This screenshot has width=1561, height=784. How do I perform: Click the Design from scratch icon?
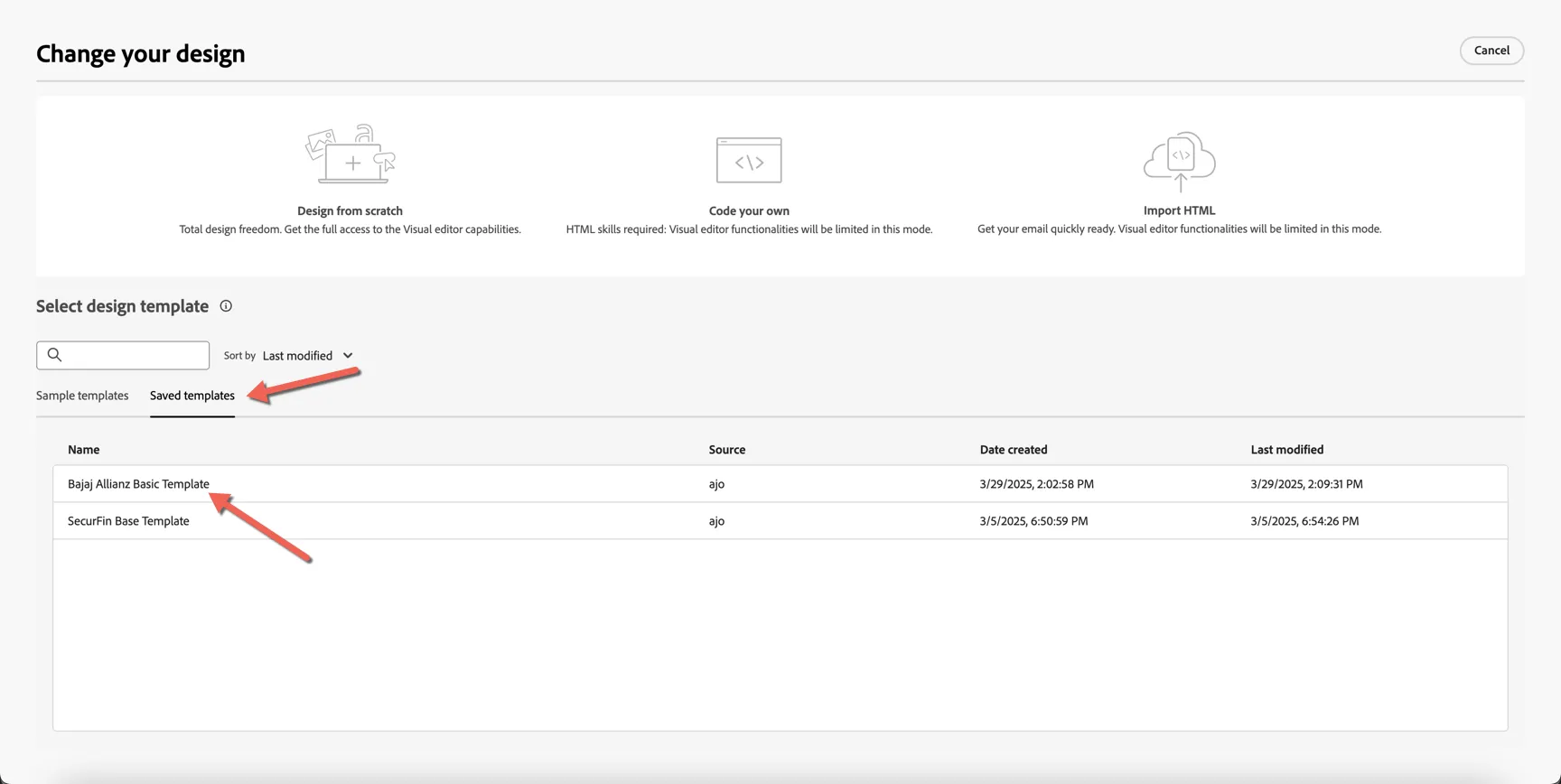(351, 154)
